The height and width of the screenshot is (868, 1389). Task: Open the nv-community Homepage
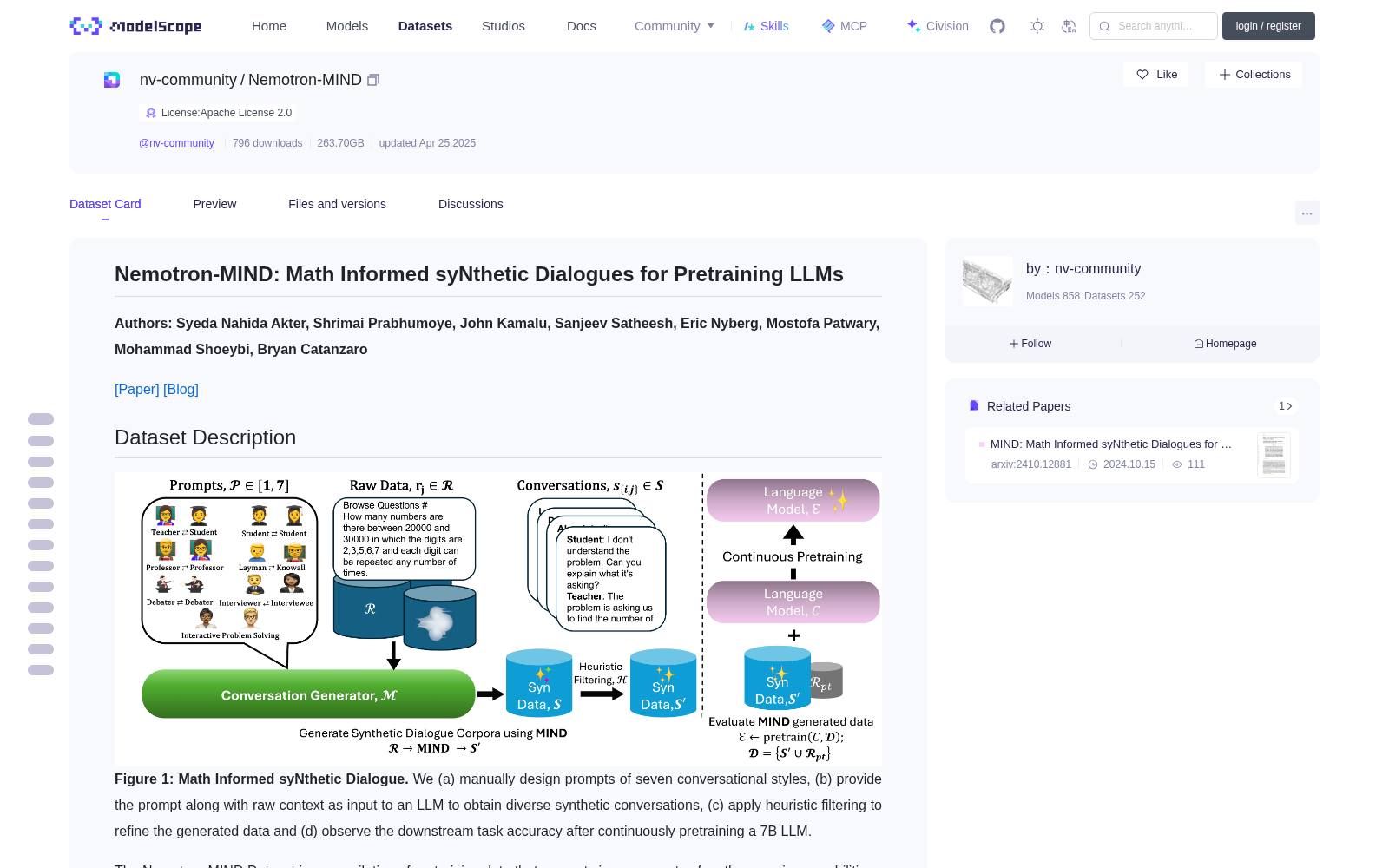tap(1225, 344)
